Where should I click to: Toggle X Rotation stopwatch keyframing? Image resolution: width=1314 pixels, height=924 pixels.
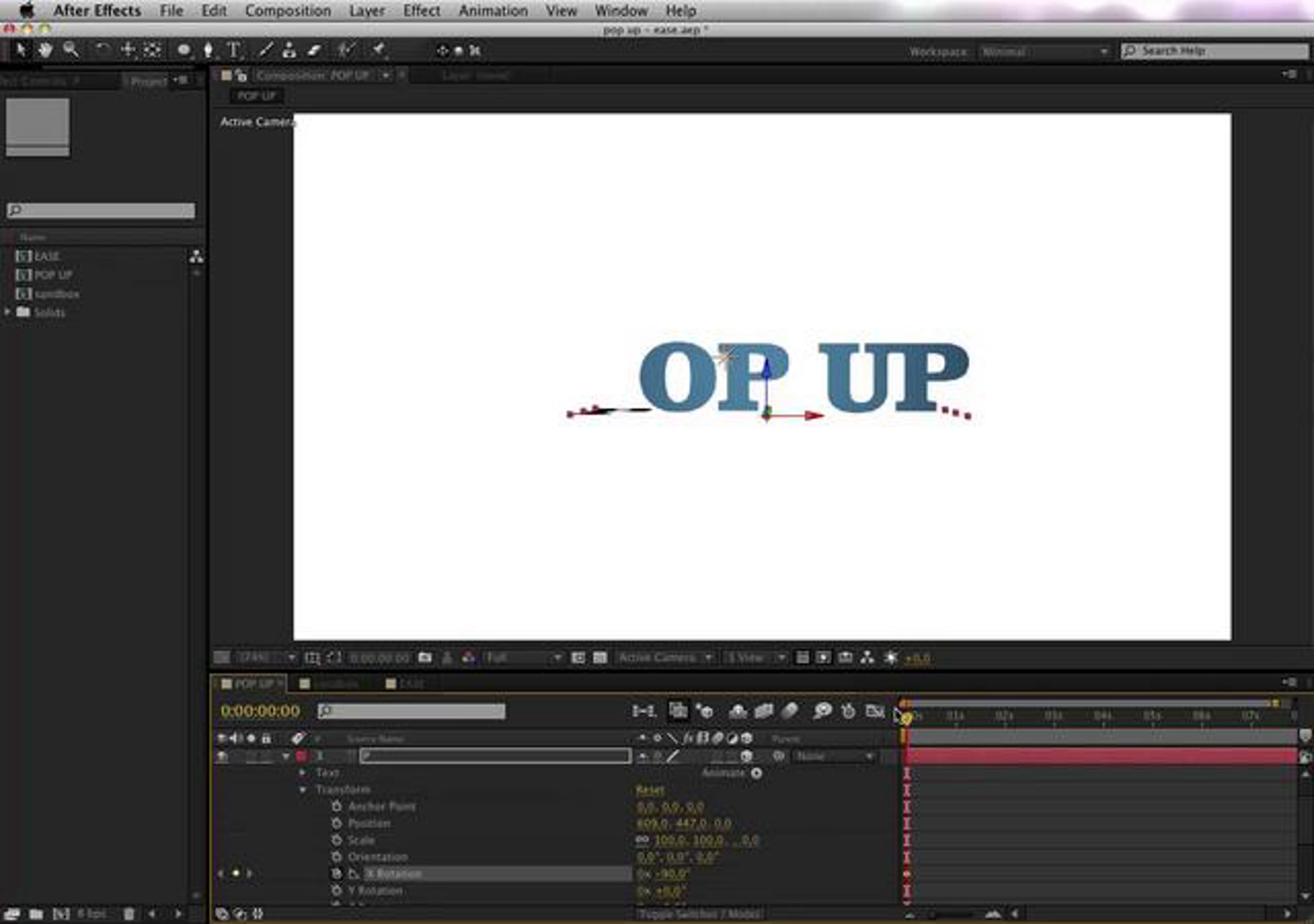click(337, 874)
